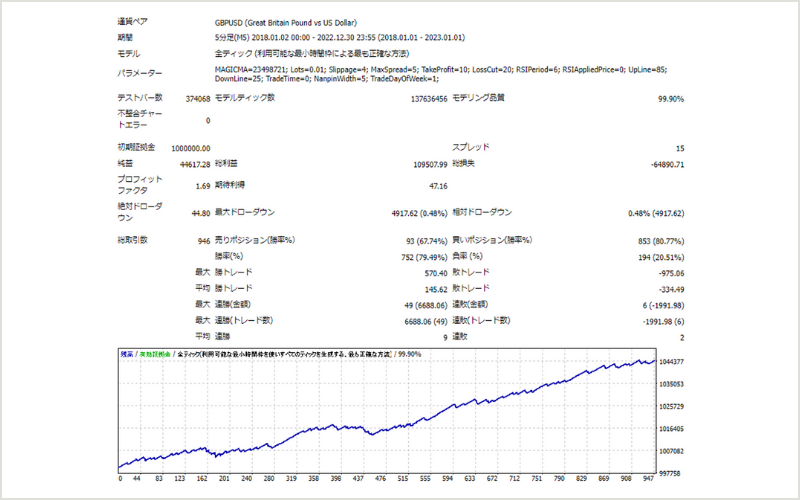Click the green equity legend label
The image size is (800, 500).
pos(155,354)
